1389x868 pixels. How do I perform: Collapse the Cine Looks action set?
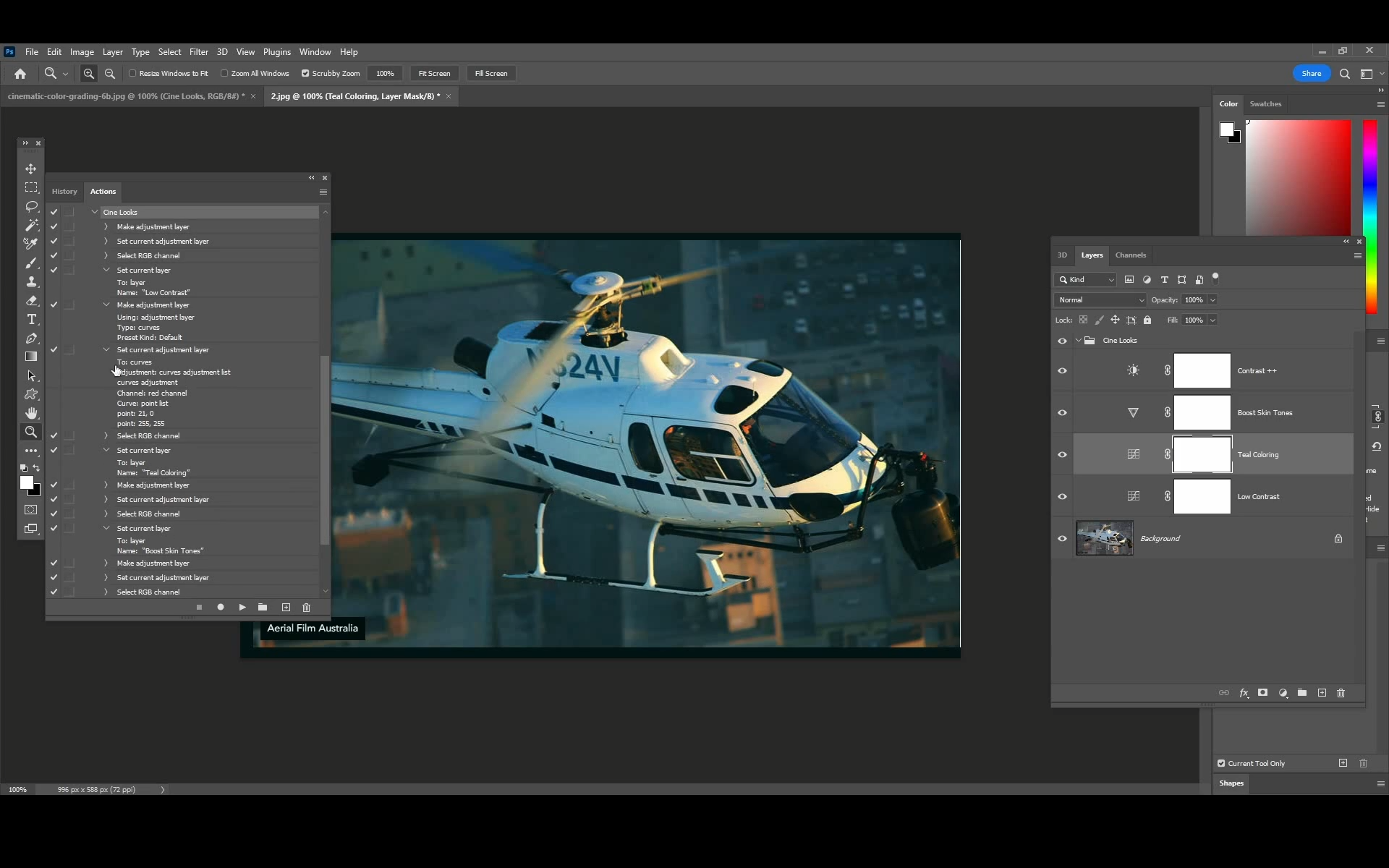(95, 212)
